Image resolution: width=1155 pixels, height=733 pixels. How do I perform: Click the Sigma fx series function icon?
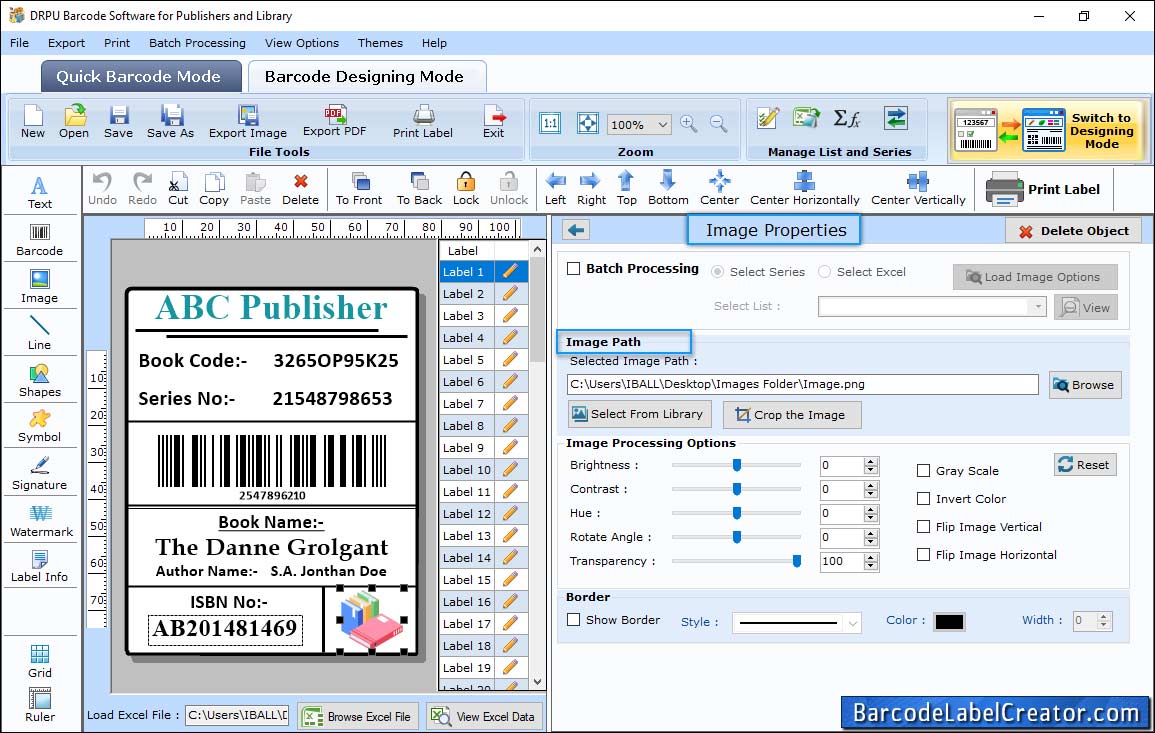click(x=846, y=119)
